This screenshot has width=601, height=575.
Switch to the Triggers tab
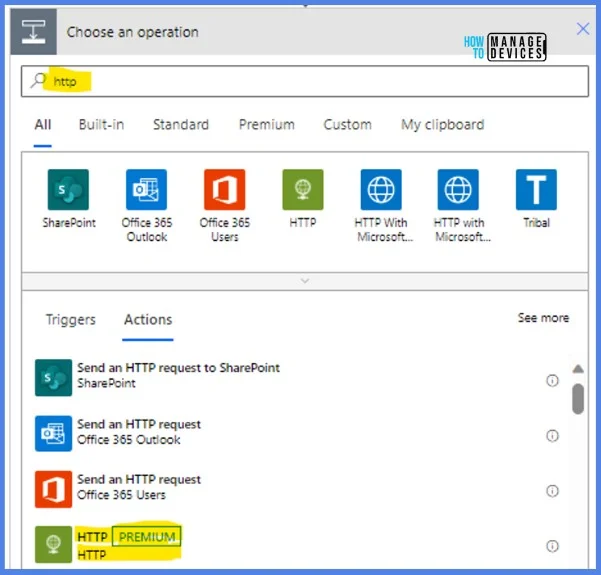(x=71, y=319)
